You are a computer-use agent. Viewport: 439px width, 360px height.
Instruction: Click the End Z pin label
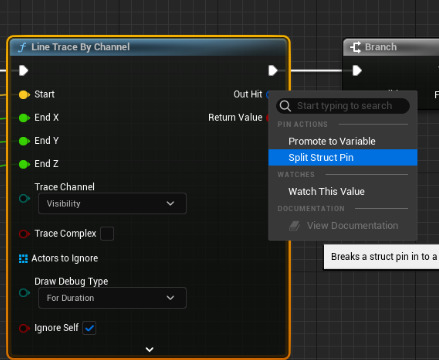pyautogui.click(x=46, y=164)
